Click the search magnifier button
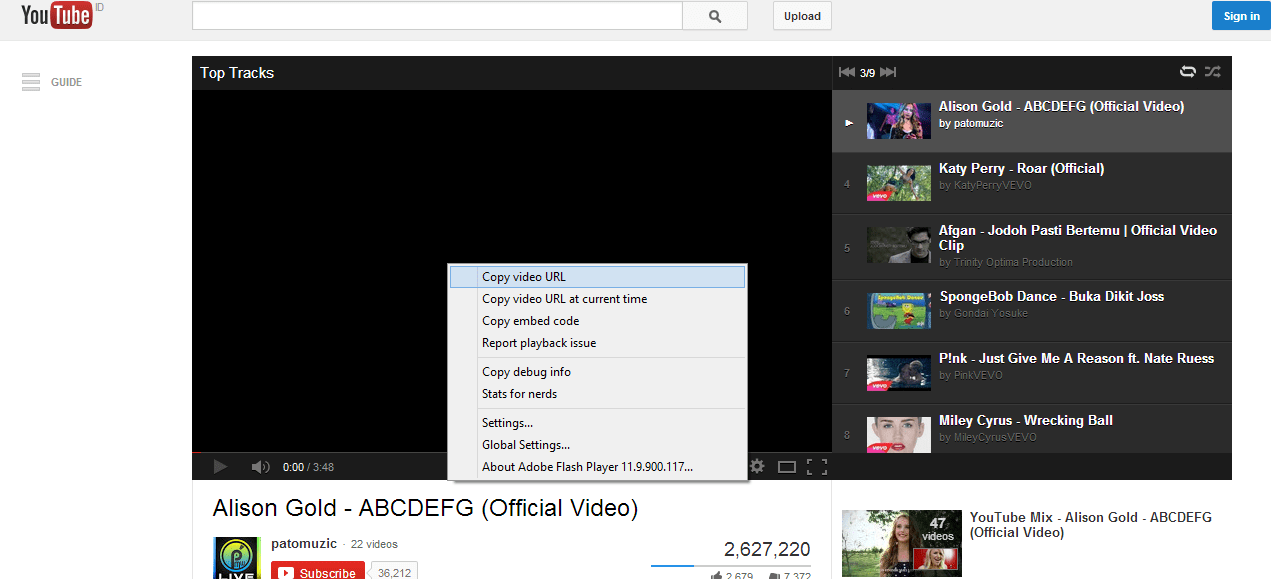The width and height of the screenshot is (1271, 579). [715, 16]
